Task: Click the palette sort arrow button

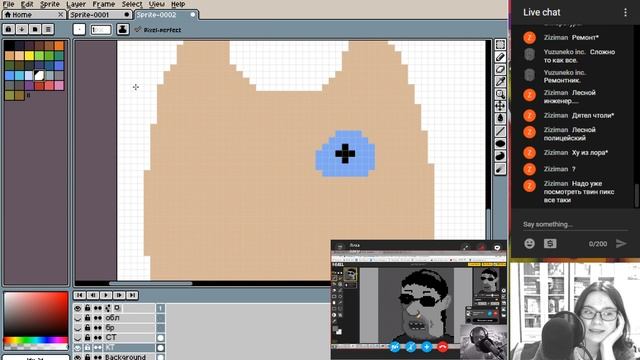Action: [x=22, y=29]
